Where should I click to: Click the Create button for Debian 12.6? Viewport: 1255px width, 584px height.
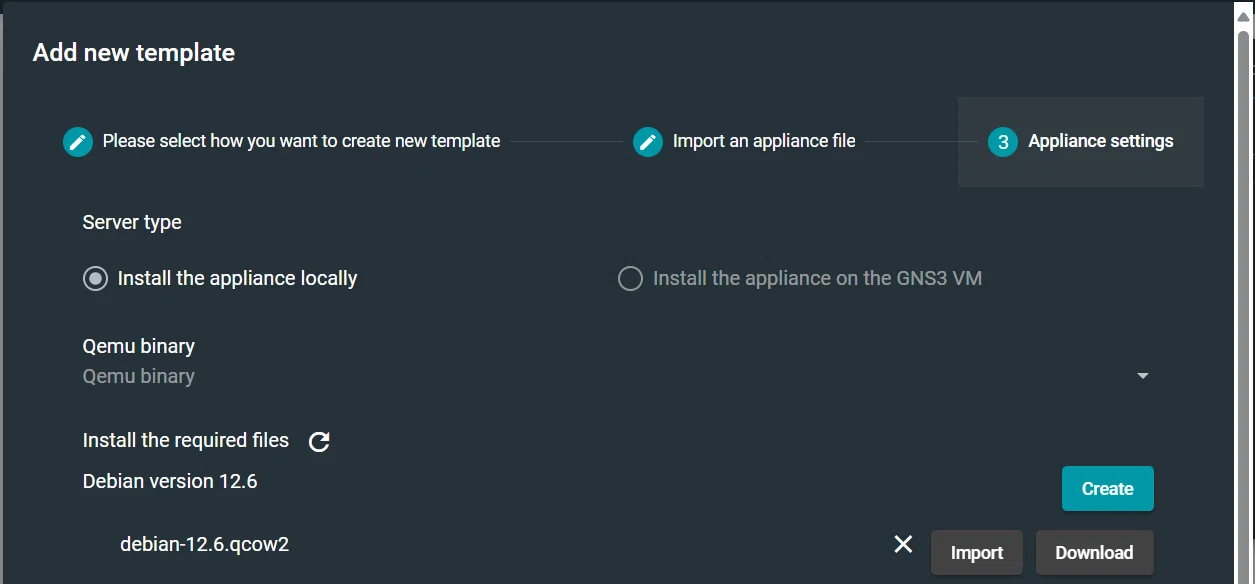click(x=1108, y=489)
